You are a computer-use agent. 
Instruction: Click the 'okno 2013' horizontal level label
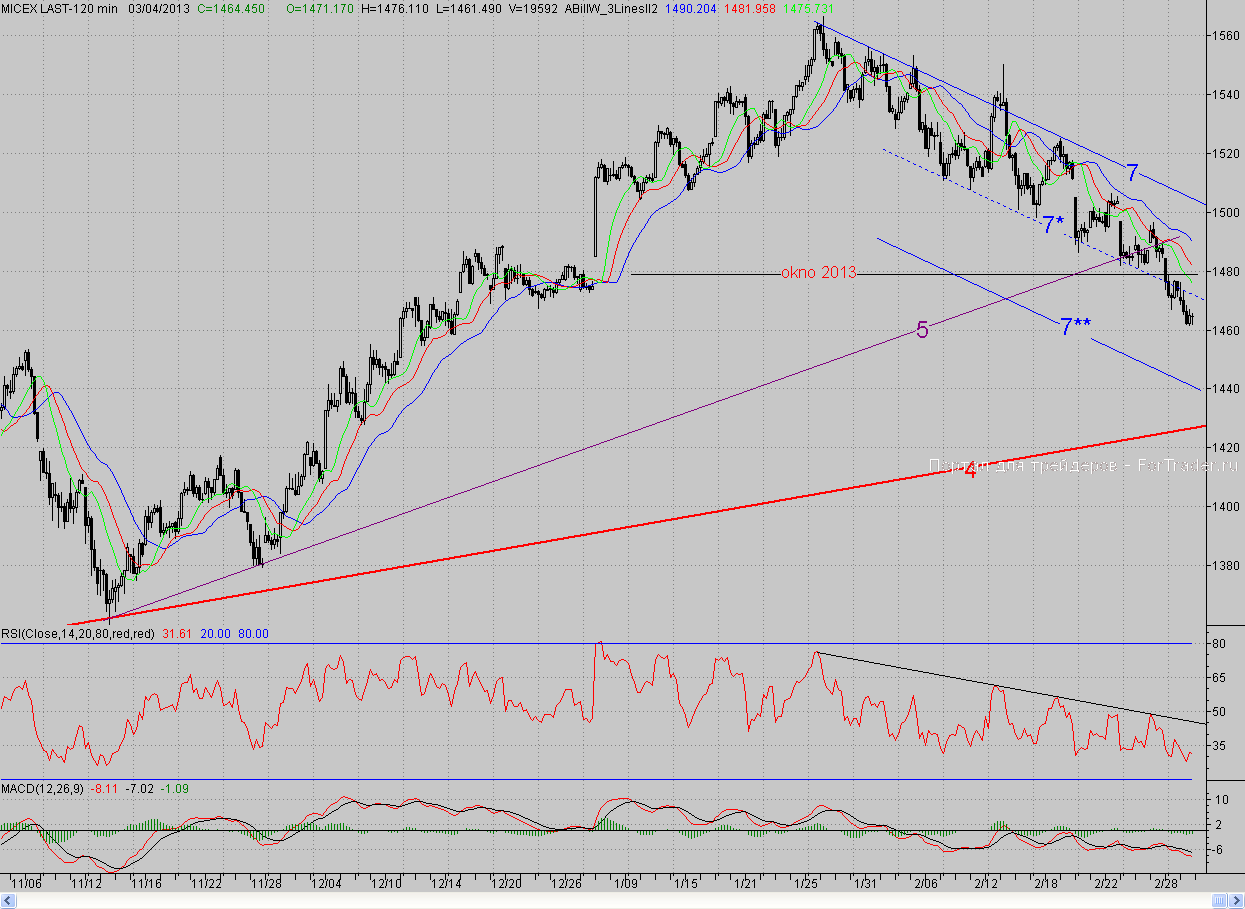[x=818, y=272]
